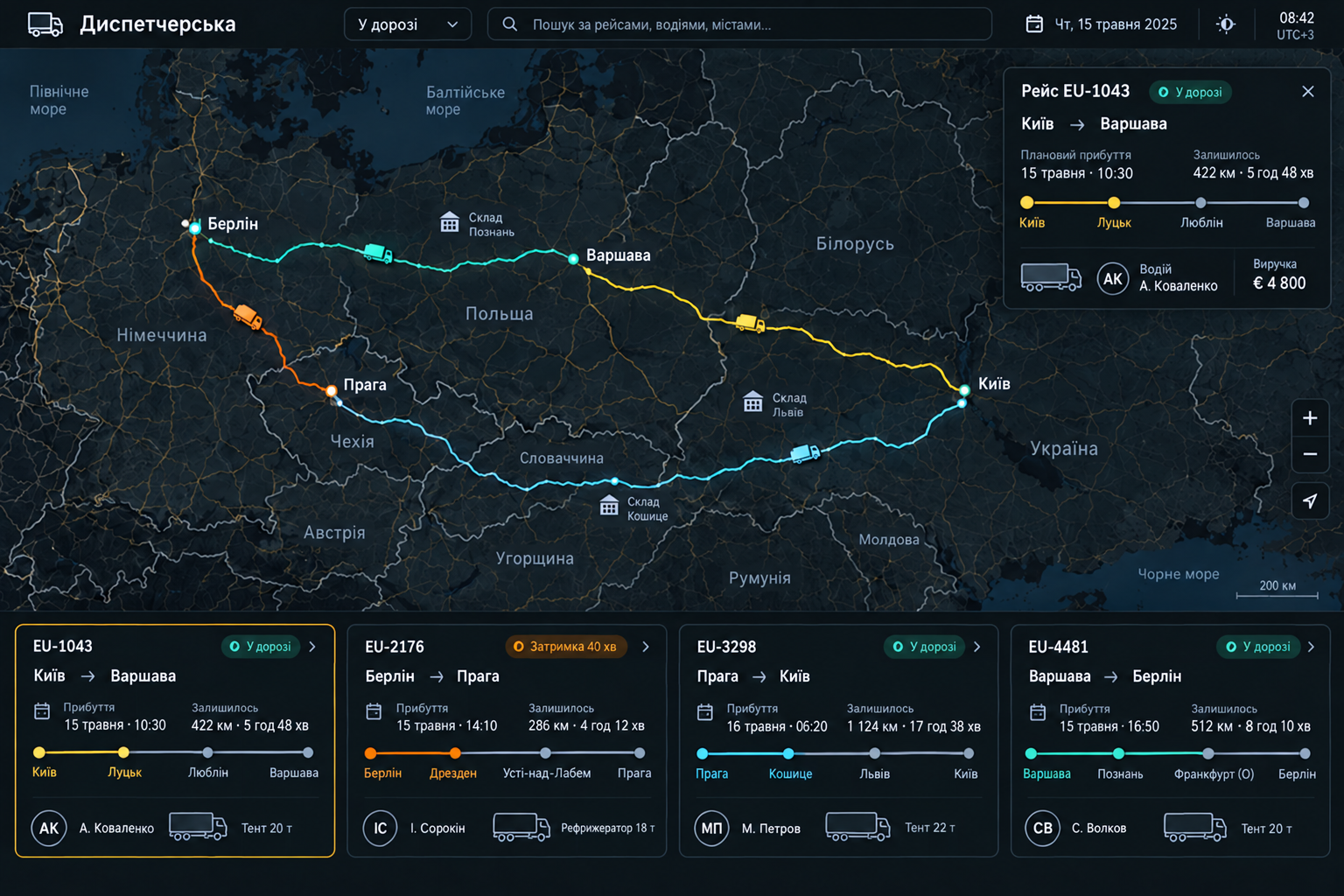The image size is (1344, 896).
Task: Click the Дрезден progress stop on EU-2176 card
Action: (x=455, y=752)
